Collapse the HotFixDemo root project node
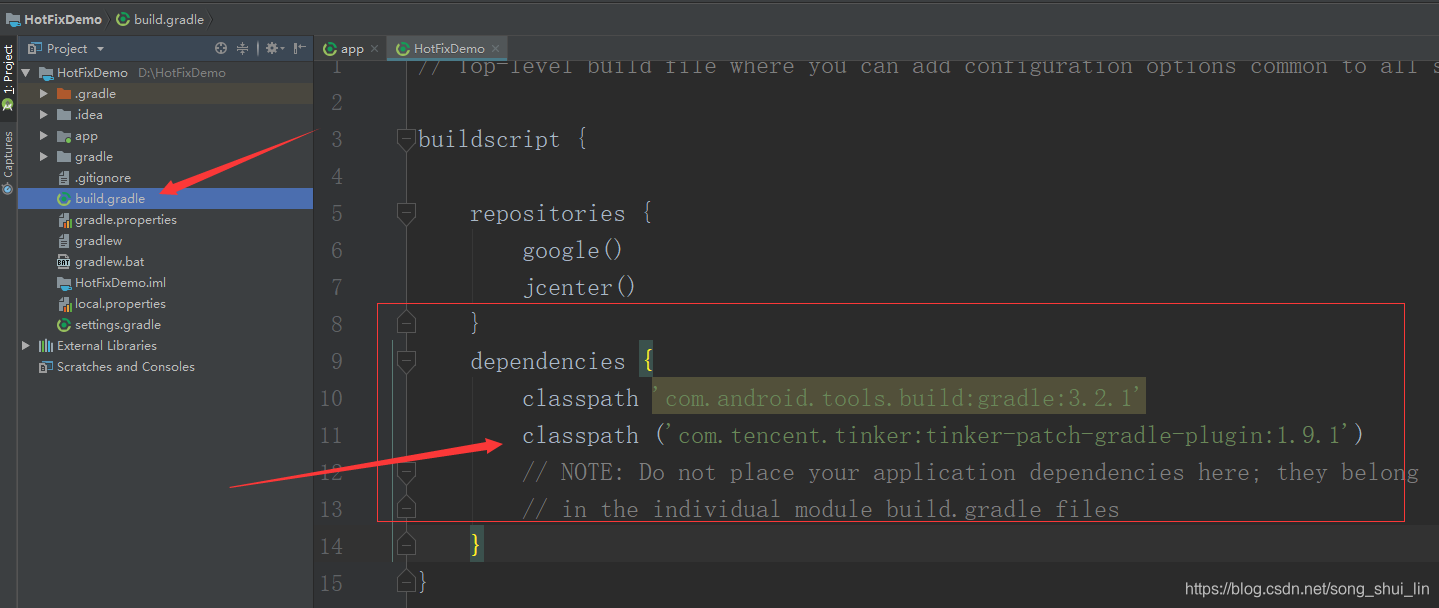The height and width of the screenshot is (608, 1439). pyautogui.click(x=26, y=73)
